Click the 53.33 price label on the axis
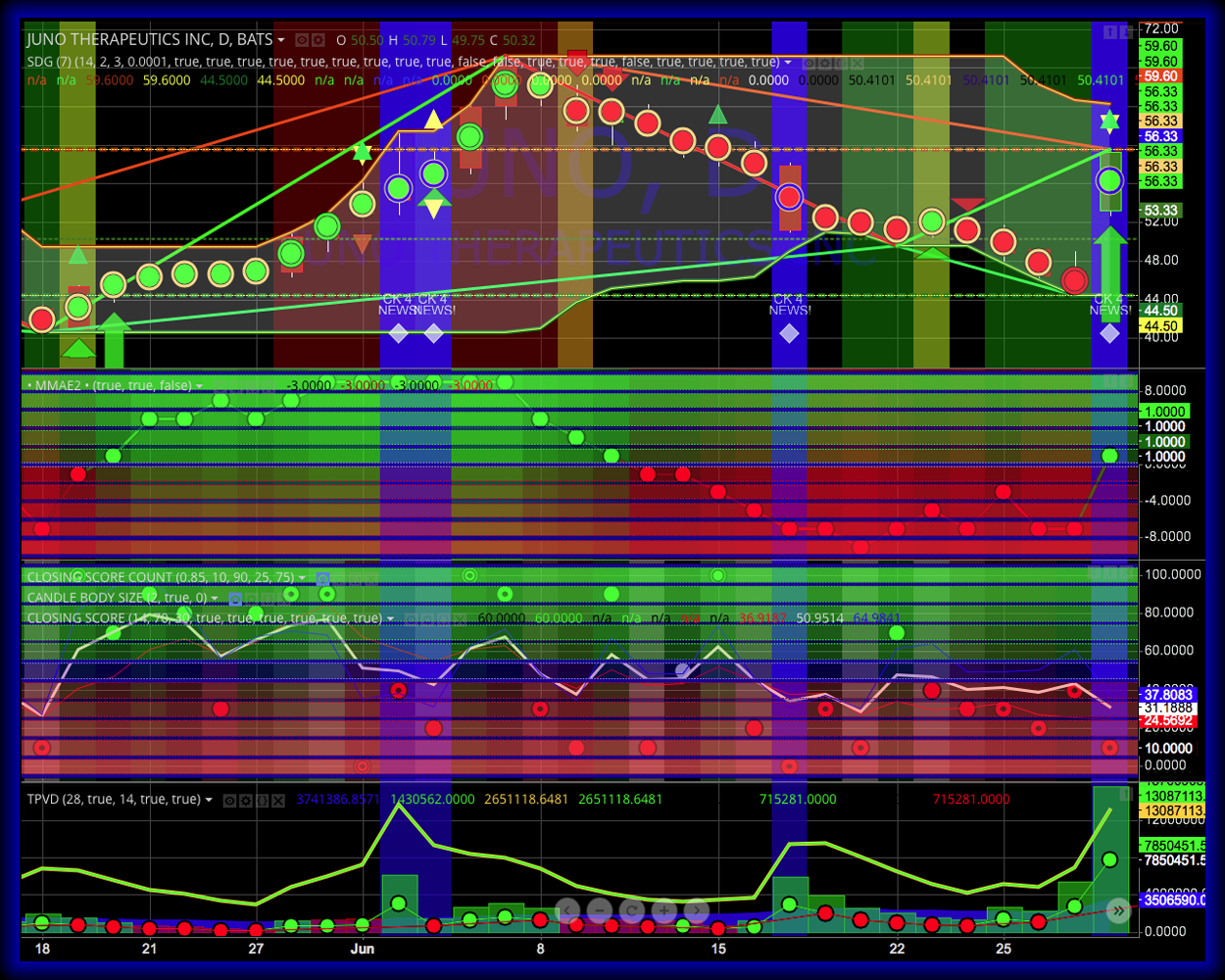Screen dimensions: 1225x980 (x=1160, y=211)
